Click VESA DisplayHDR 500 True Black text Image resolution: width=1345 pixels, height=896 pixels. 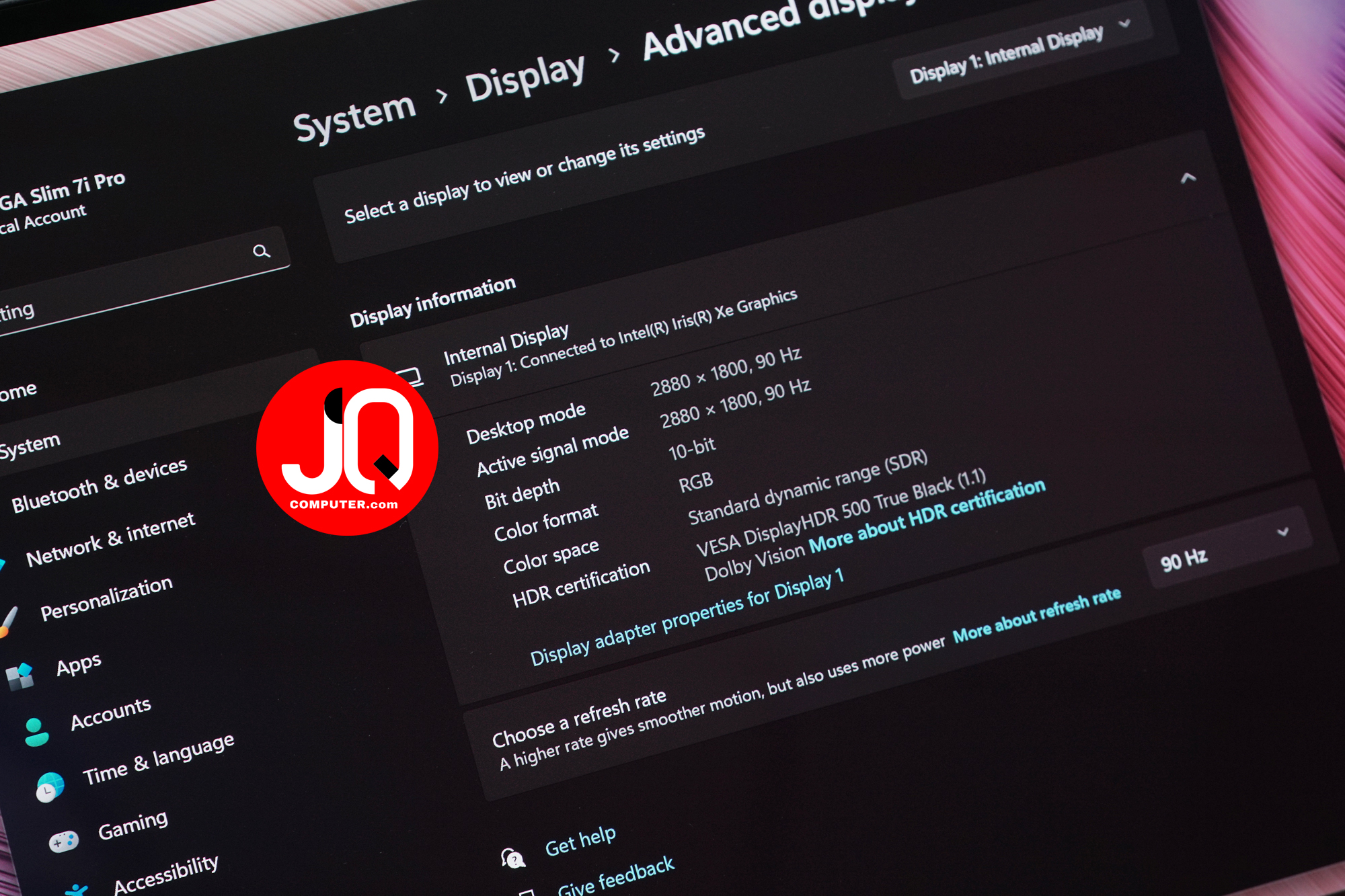(841, 513)
